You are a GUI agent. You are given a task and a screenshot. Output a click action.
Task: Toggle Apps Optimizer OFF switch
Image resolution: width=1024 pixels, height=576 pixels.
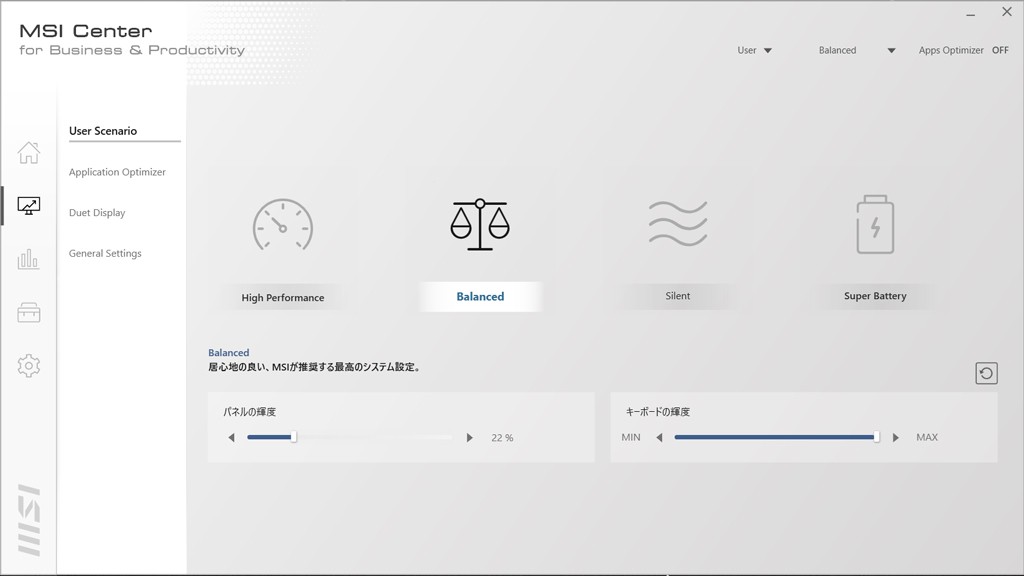click(x=1000, y=50)
